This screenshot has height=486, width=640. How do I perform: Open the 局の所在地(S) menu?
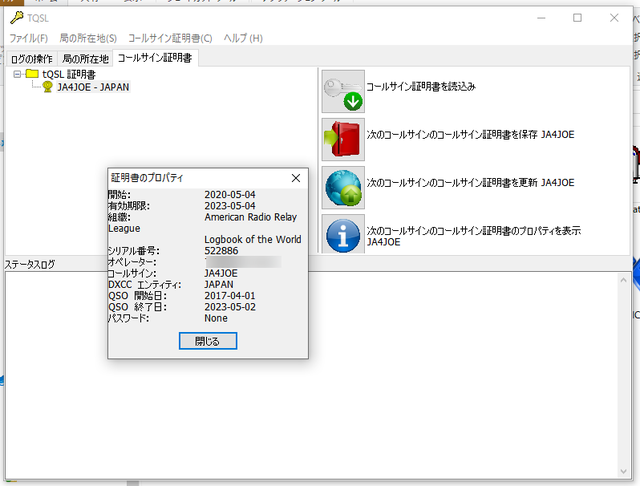[88, 38]
